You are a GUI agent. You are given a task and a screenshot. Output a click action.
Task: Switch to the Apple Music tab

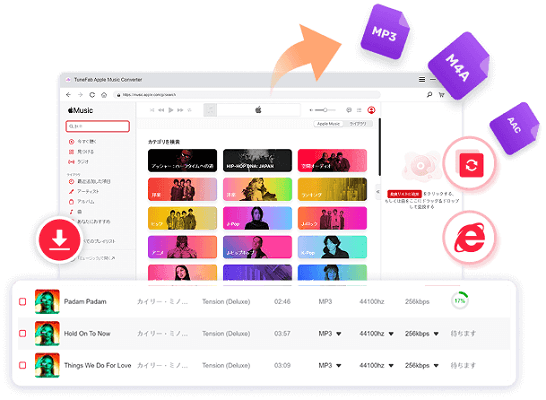[x=328, y=124]
